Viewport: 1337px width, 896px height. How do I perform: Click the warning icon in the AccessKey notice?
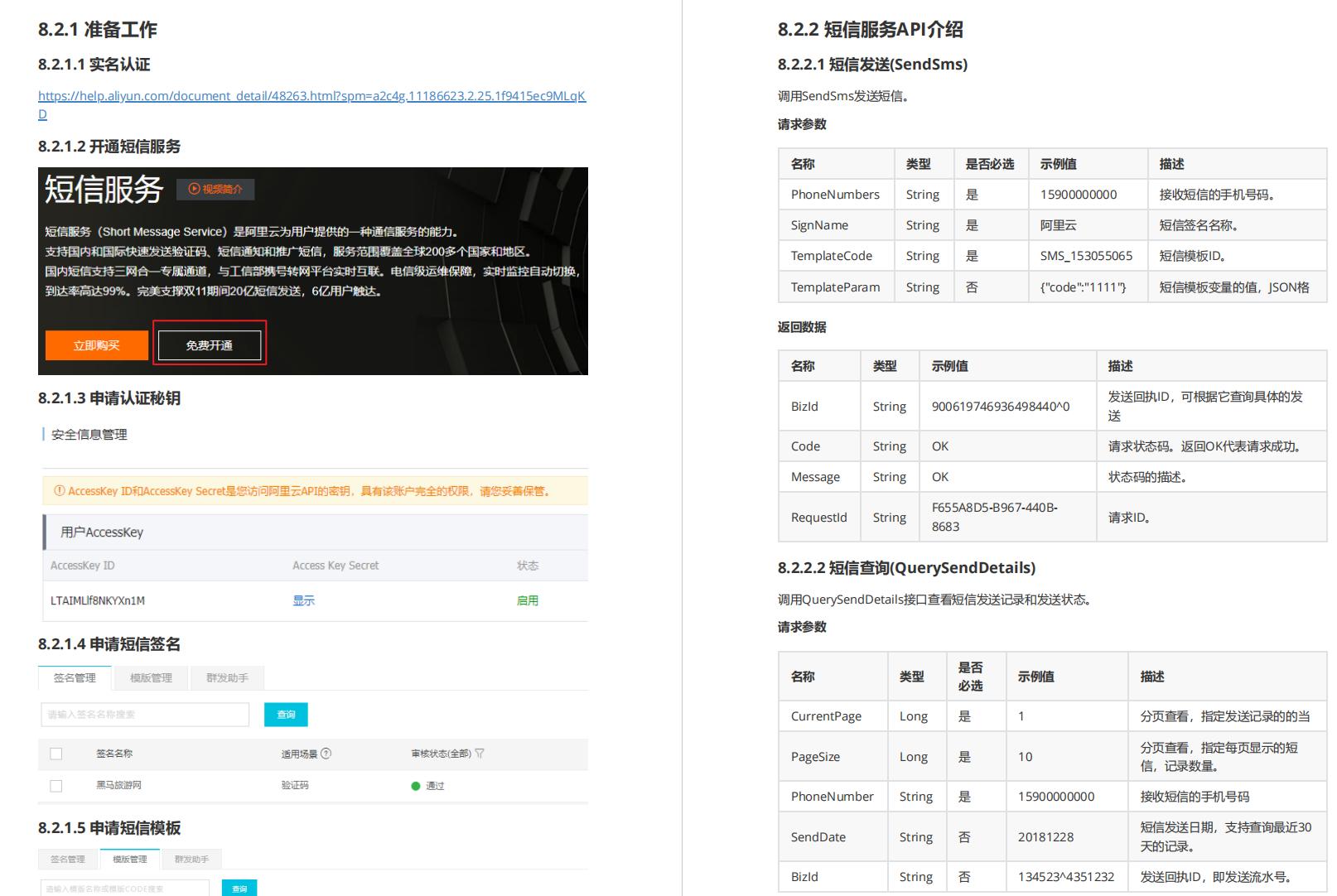(59, 491)
